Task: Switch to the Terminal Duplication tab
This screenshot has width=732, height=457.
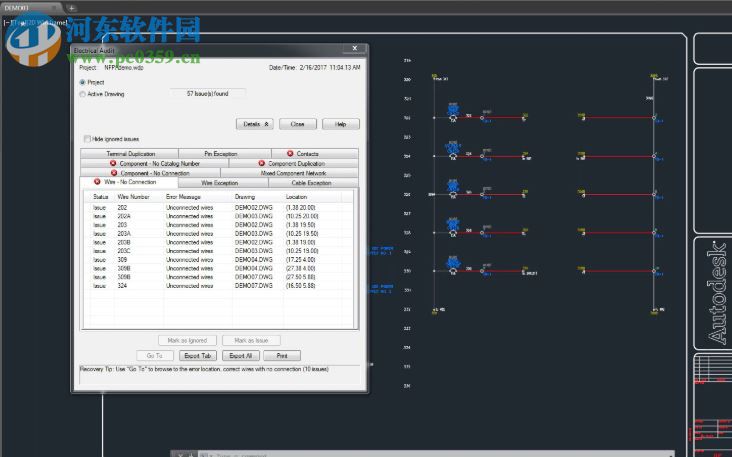Action: pos(129,154)
